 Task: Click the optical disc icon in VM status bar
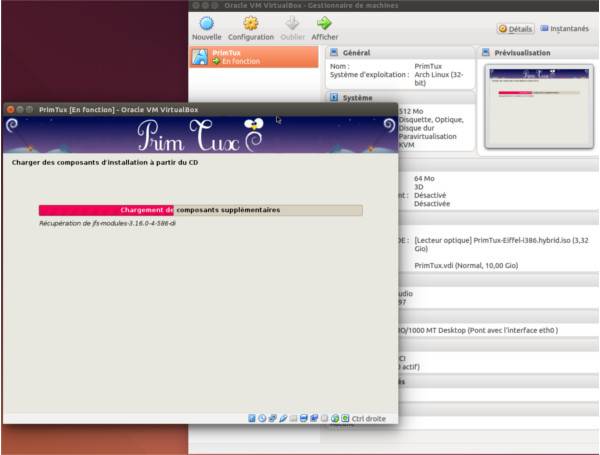262,418
